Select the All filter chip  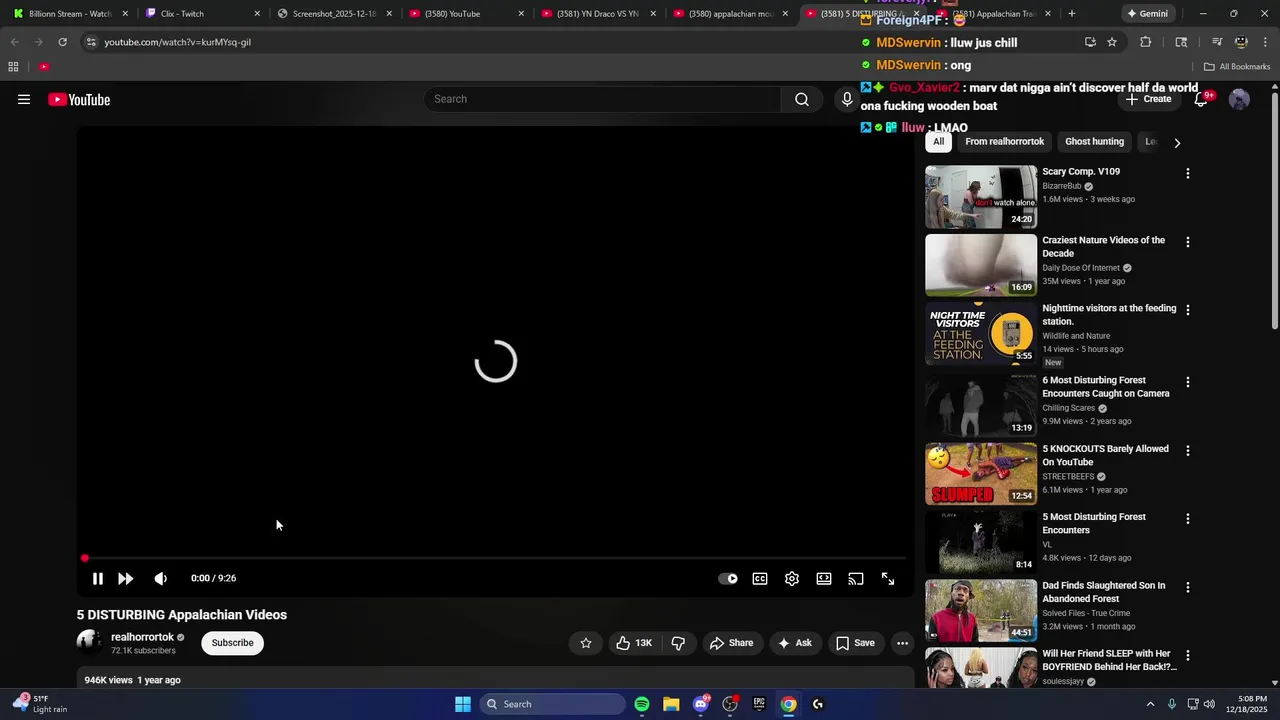pos(938,142)
